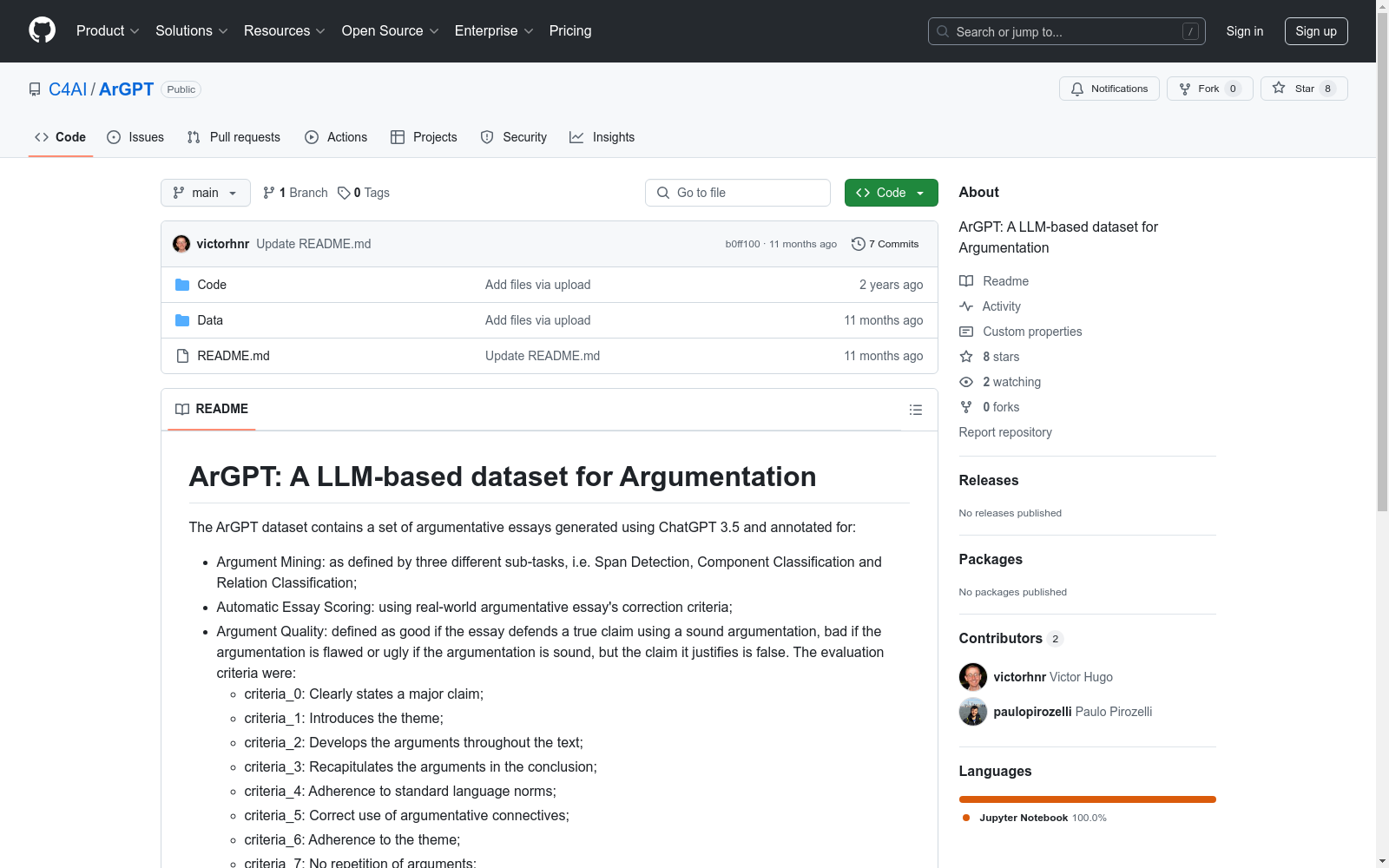This screenshot has height=868, width=1389.
Task: Click the Notifications button
Action: tap(1109, 89)
